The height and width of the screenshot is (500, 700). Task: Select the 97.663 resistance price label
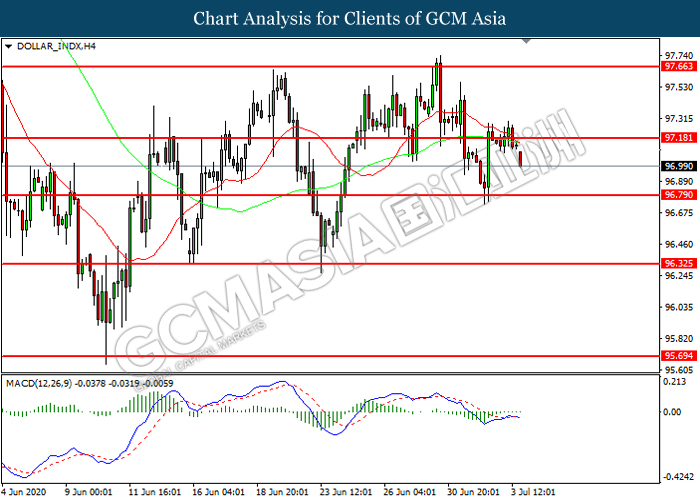pos(679,67)
